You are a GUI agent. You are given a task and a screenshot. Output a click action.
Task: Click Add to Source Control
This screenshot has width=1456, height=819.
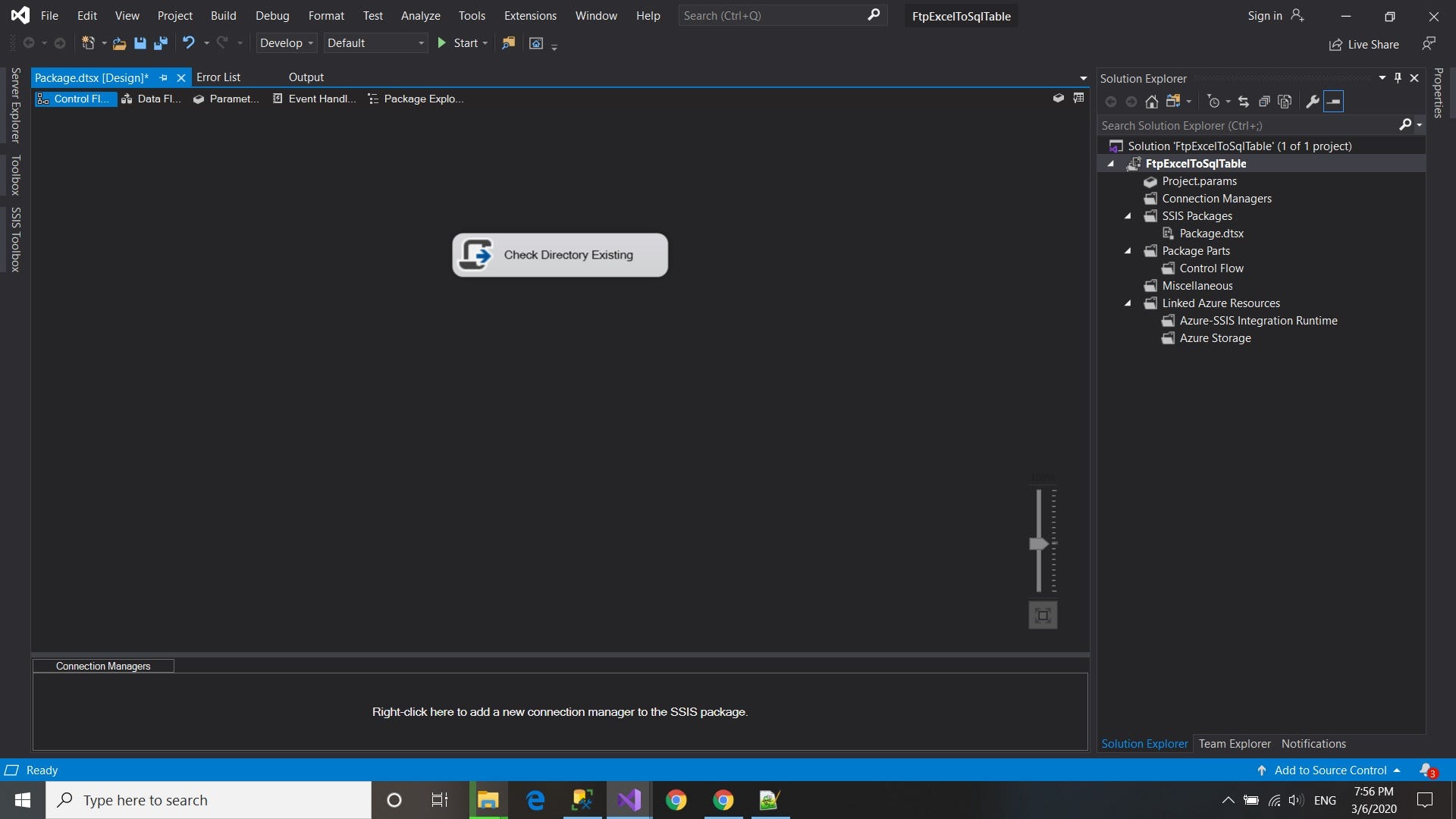pos(1329,770)
